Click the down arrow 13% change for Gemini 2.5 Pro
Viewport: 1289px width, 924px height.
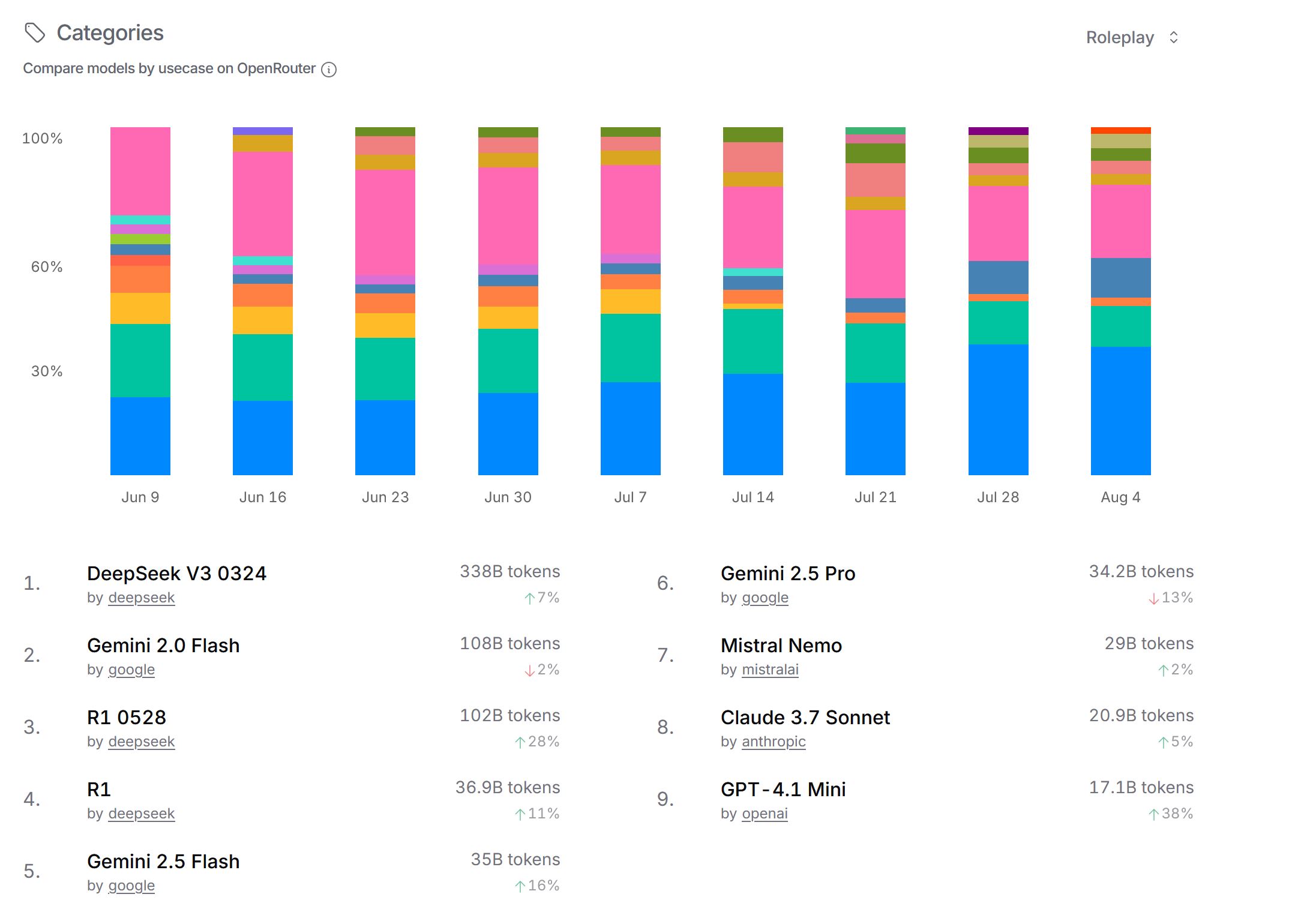tap(1171, 598)
